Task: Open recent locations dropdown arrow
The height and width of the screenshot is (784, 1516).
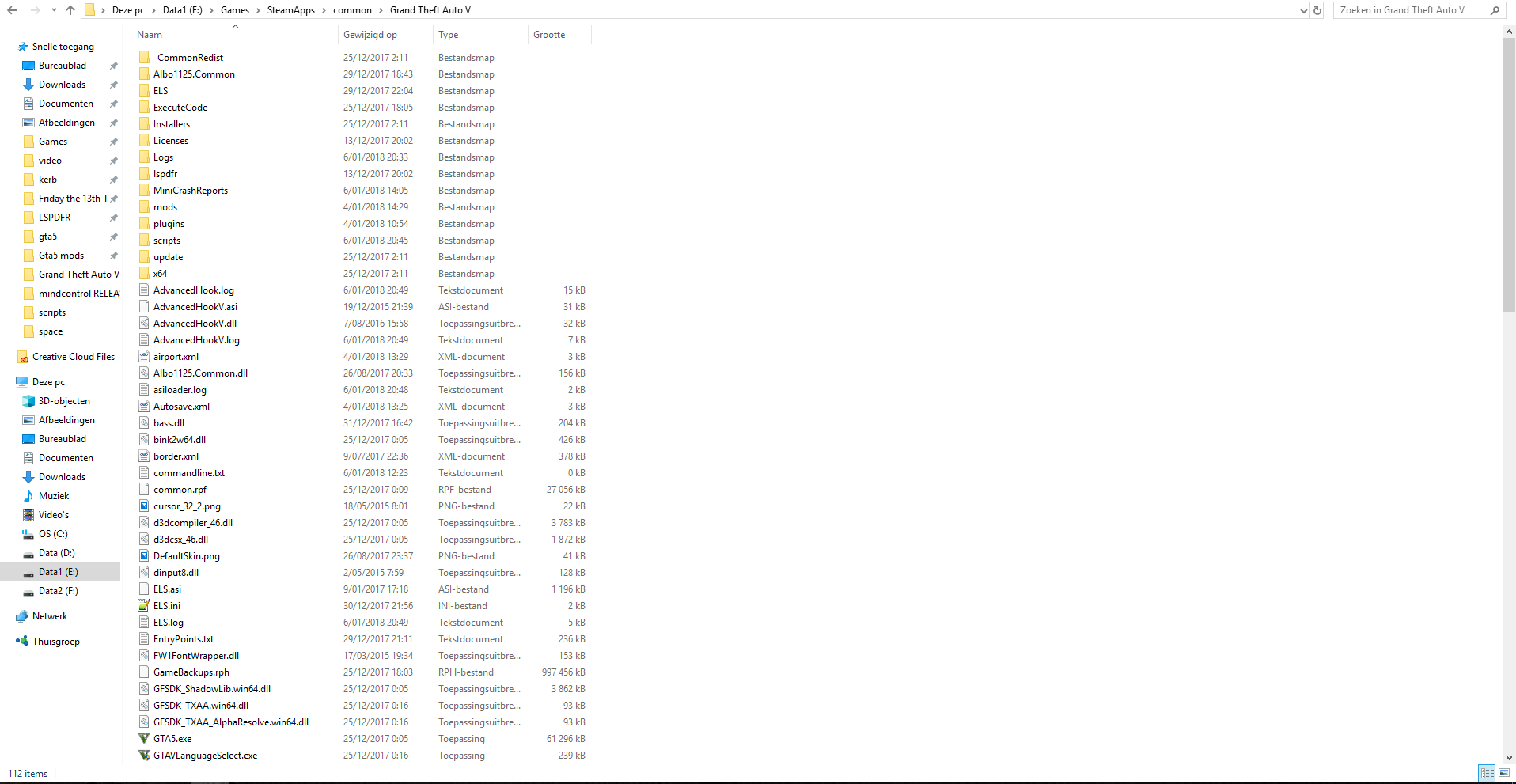Action: coord(54,10)
